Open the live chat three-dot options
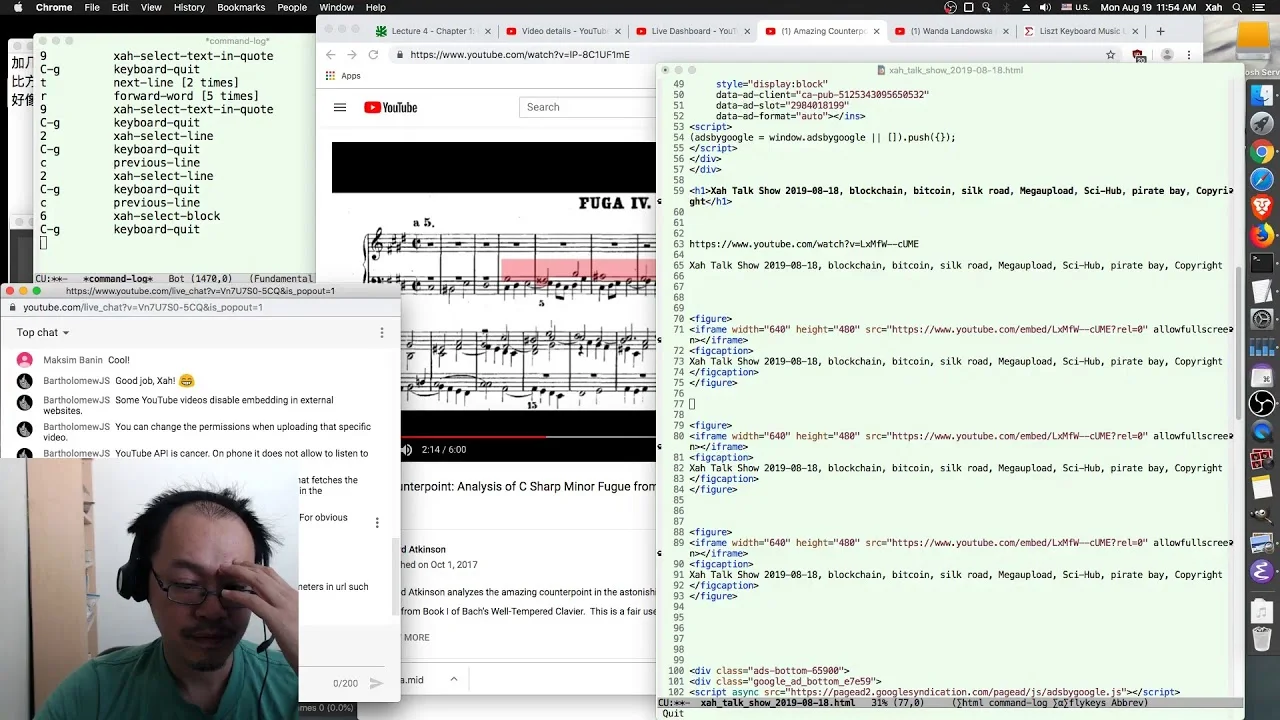 tap(381, 332)
